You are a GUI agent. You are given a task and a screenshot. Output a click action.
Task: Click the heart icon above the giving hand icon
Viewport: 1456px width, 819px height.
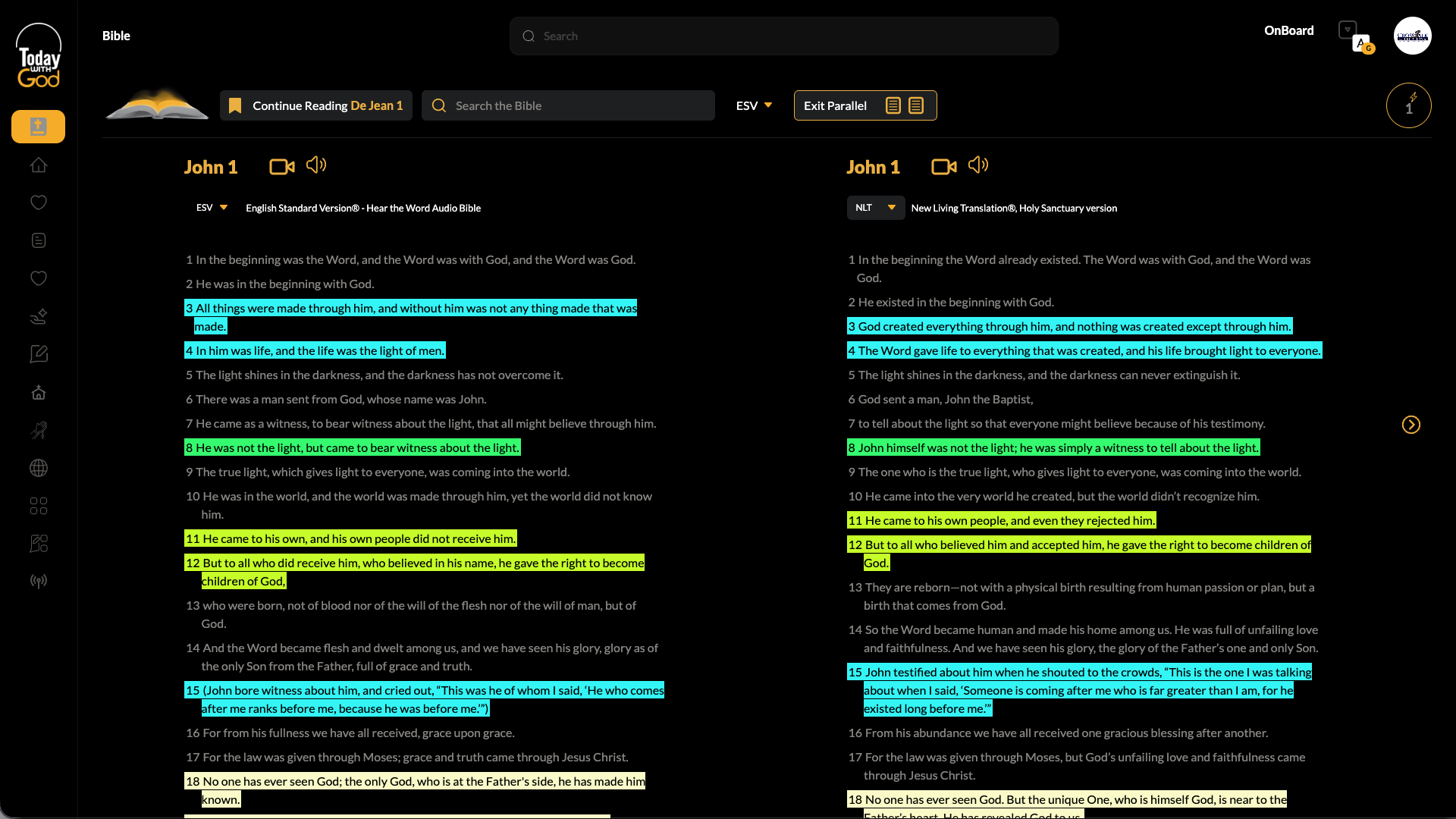pyautogui.click(x=39, y=278)
